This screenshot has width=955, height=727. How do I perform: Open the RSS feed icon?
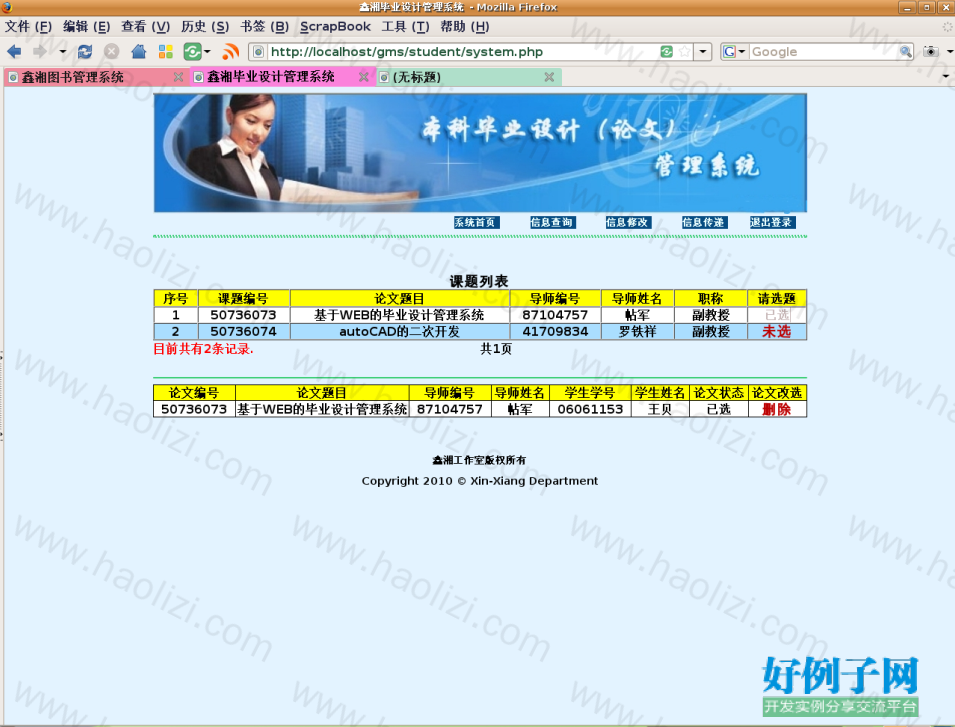point(230,52)
